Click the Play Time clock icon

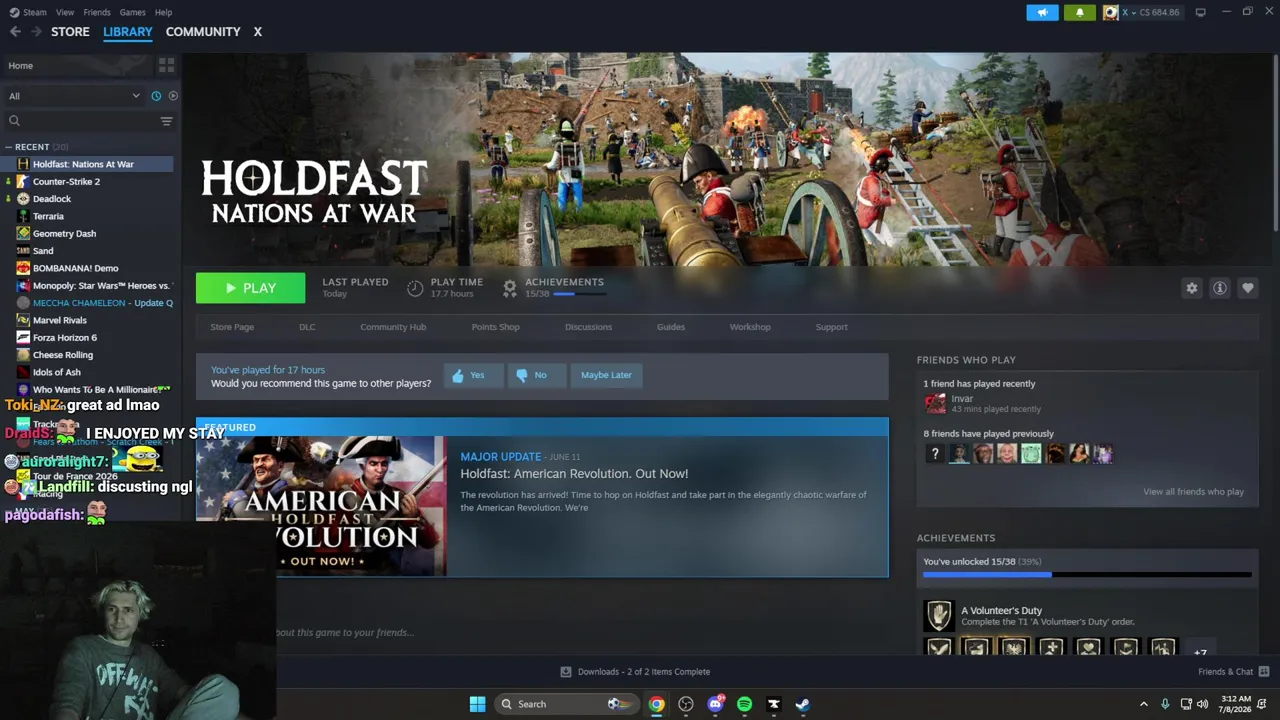(415, 288)
